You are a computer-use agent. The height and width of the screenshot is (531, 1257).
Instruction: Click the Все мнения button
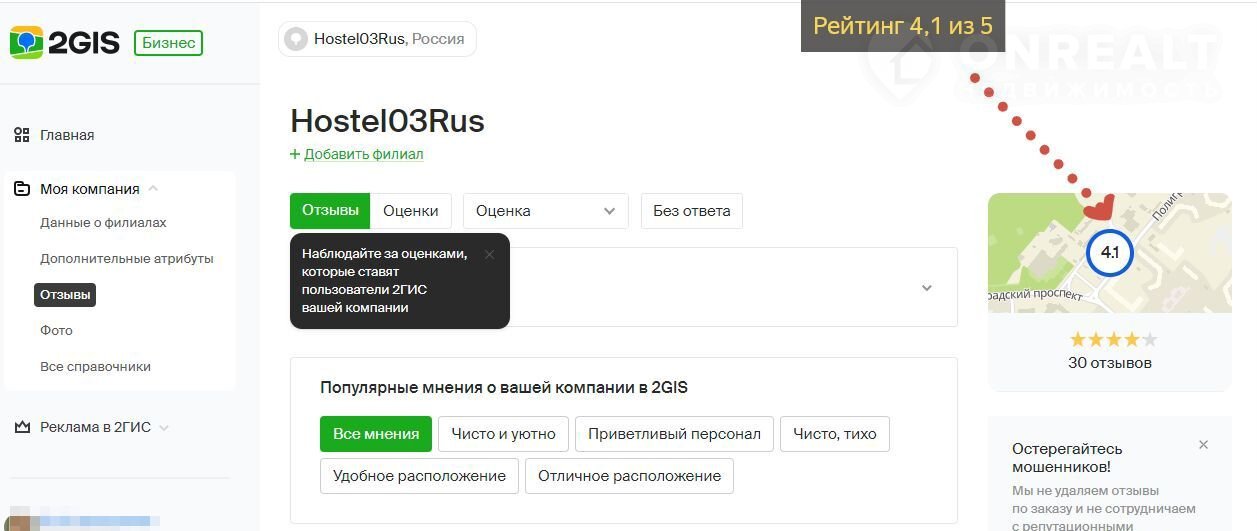[376, 434]
